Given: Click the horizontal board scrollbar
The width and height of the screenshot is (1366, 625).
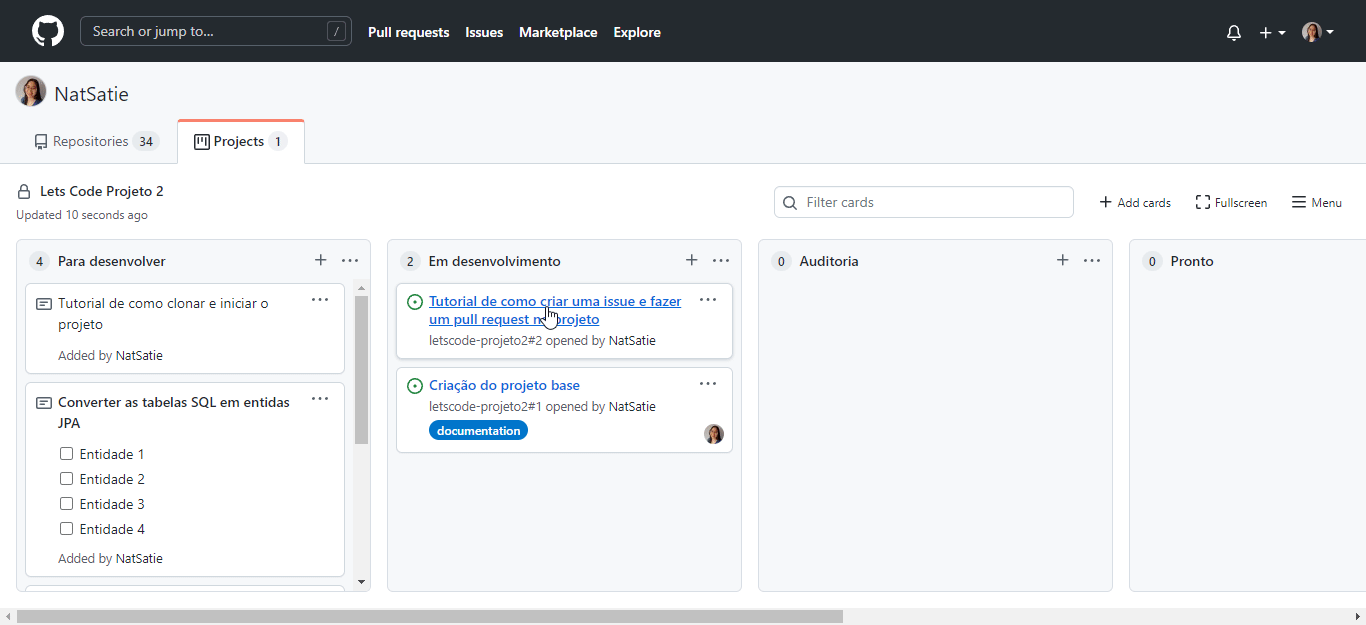Looking at the screenshot, I should pos(430,616).
